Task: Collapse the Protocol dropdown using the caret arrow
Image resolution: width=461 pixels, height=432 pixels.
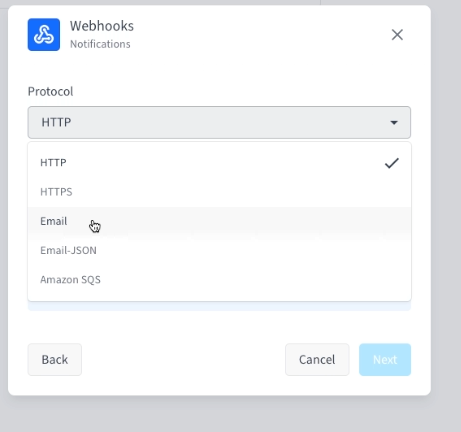Action: 394,123
